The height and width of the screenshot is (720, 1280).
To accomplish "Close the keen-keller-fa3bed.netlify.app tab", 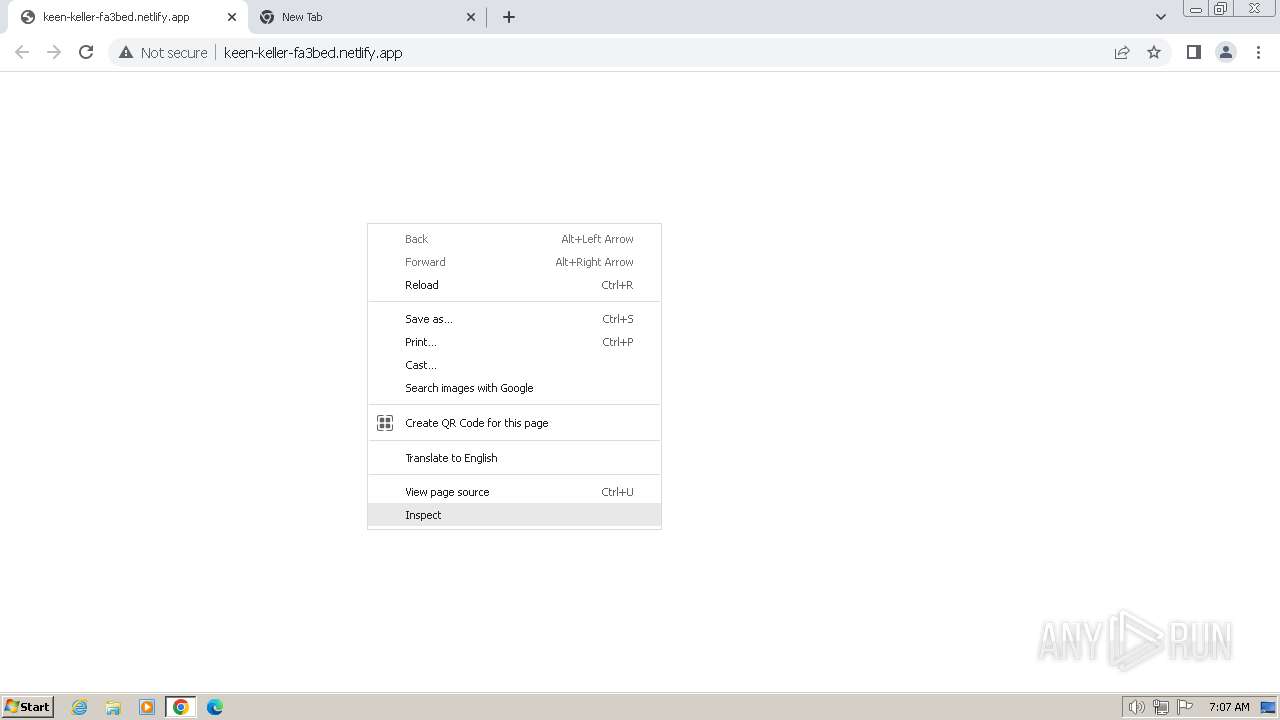I will (232, 17).
